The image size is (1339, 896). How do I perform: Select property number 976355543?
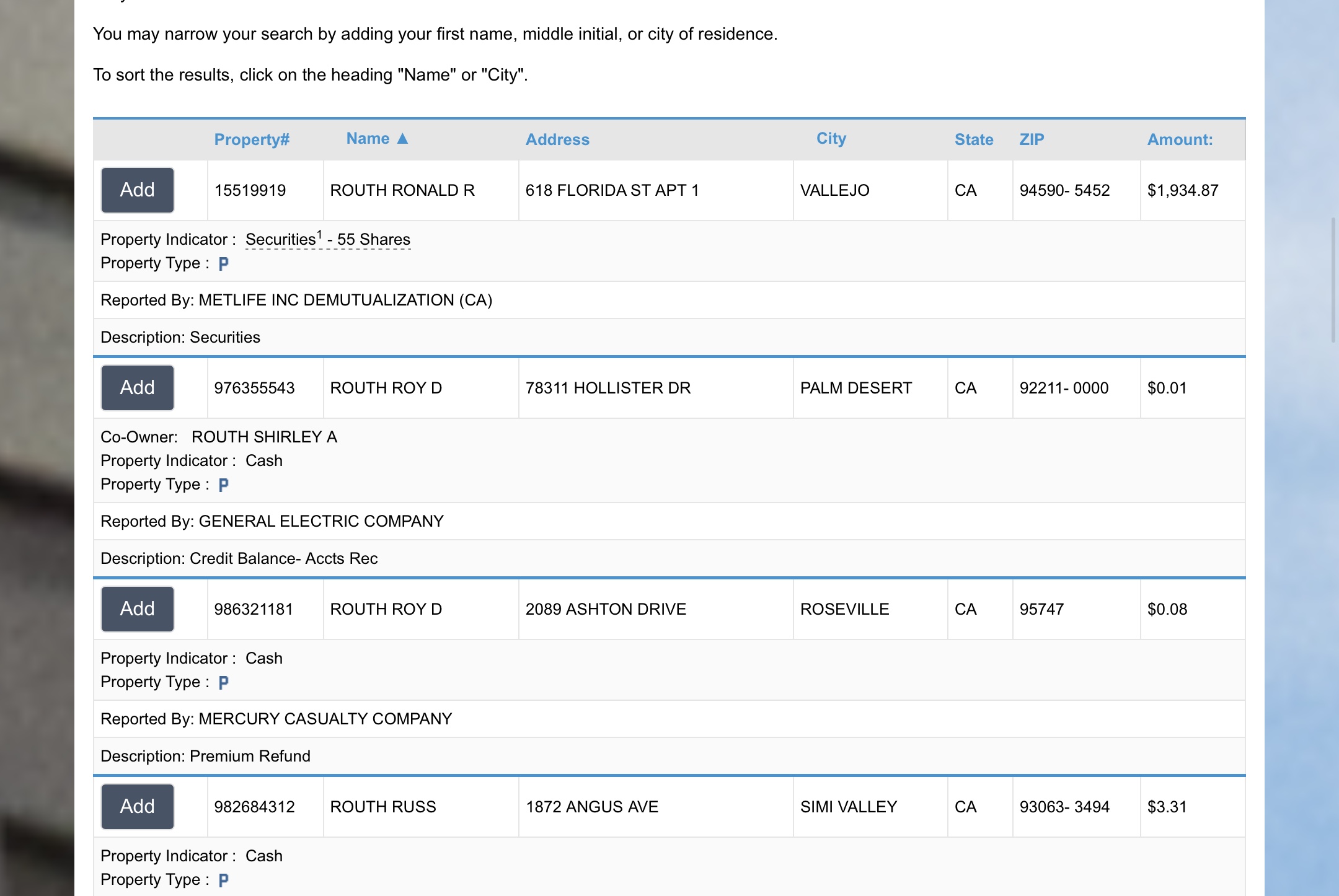click(254, 388)
